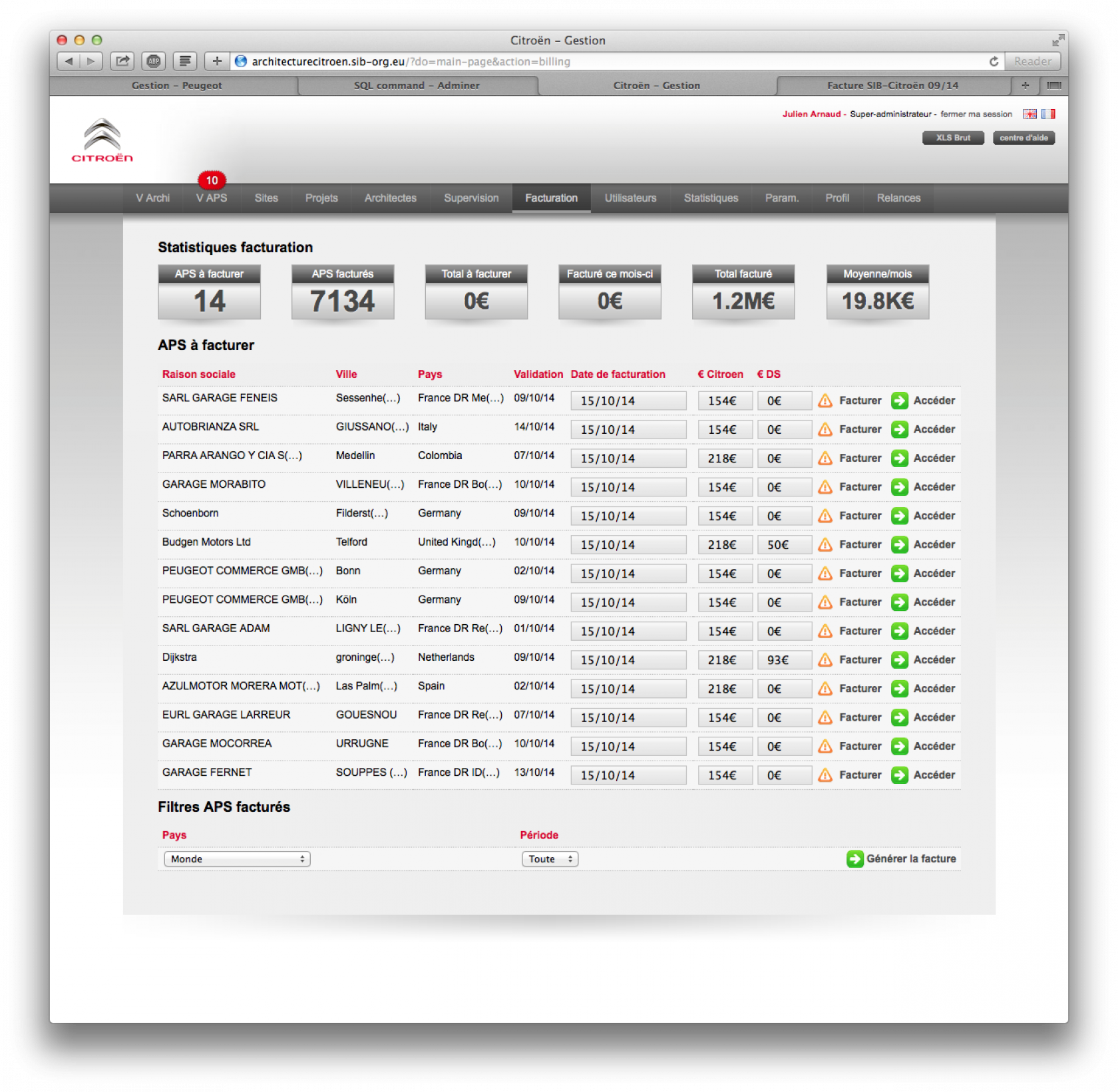
Task: Click the APS facturés 7134 stat box
Action: (x=343, y=292)
